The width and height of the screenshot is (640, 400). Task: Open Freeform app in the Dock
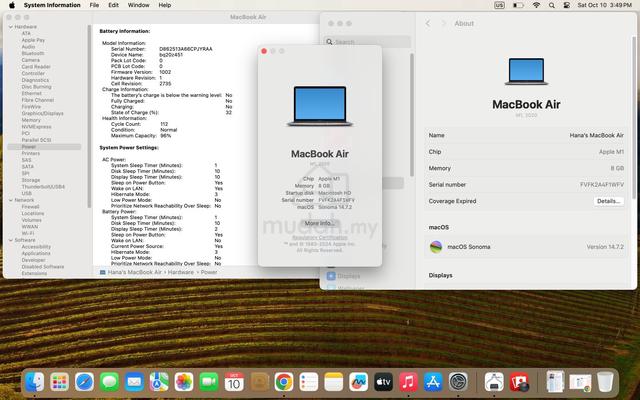tap(358, 382)
